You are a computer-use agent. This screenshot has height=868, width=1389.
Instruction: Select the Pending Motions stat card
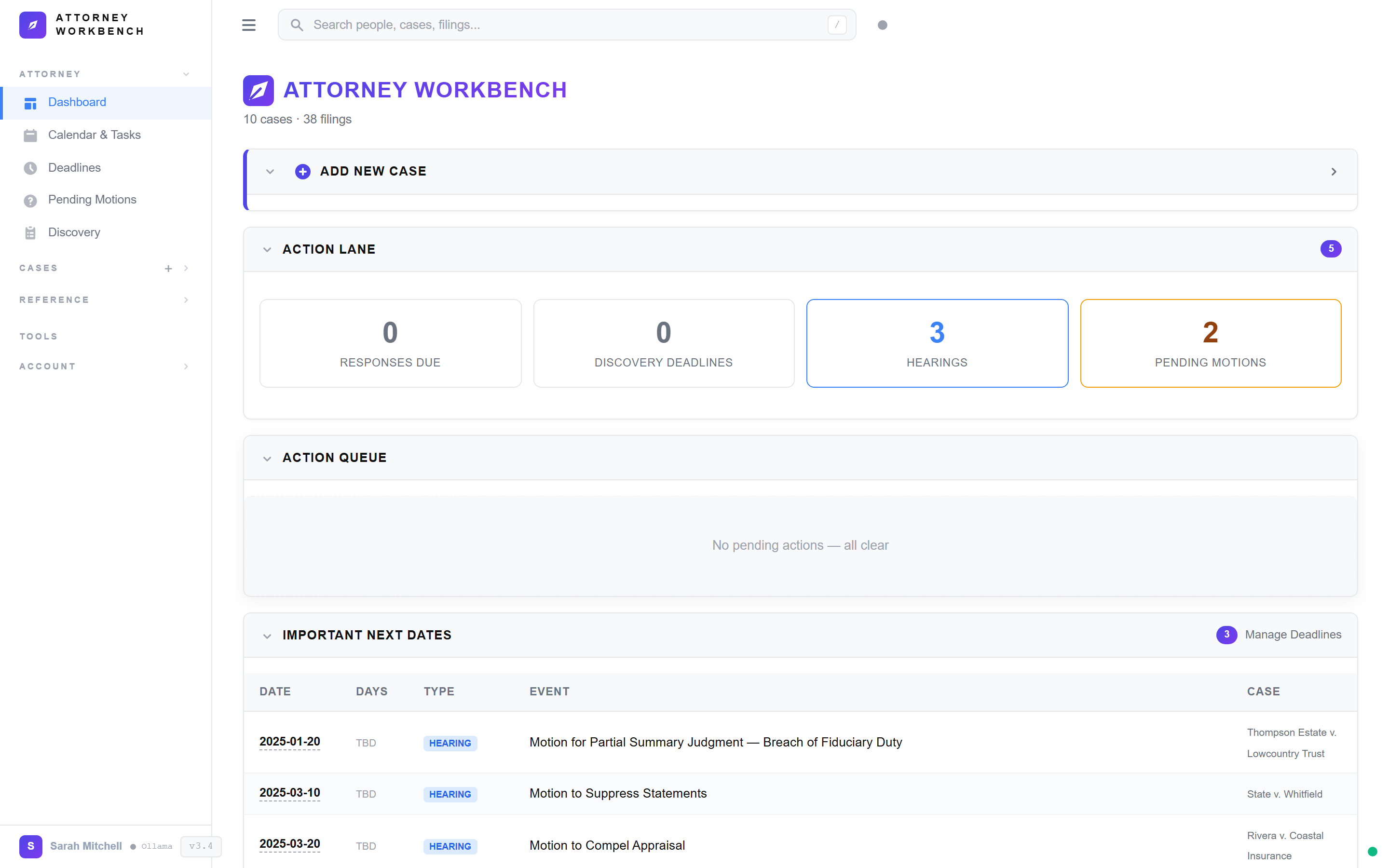(1210, 343)
